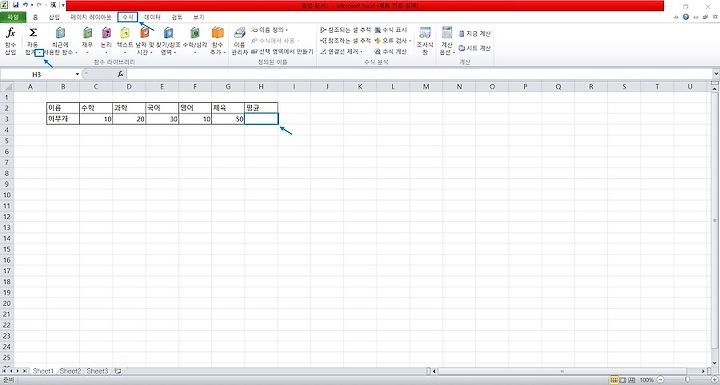720x385 pixels.
Task: Open the Insert Function (함수 삽입) dialog
Action: [x=11, y=41]
